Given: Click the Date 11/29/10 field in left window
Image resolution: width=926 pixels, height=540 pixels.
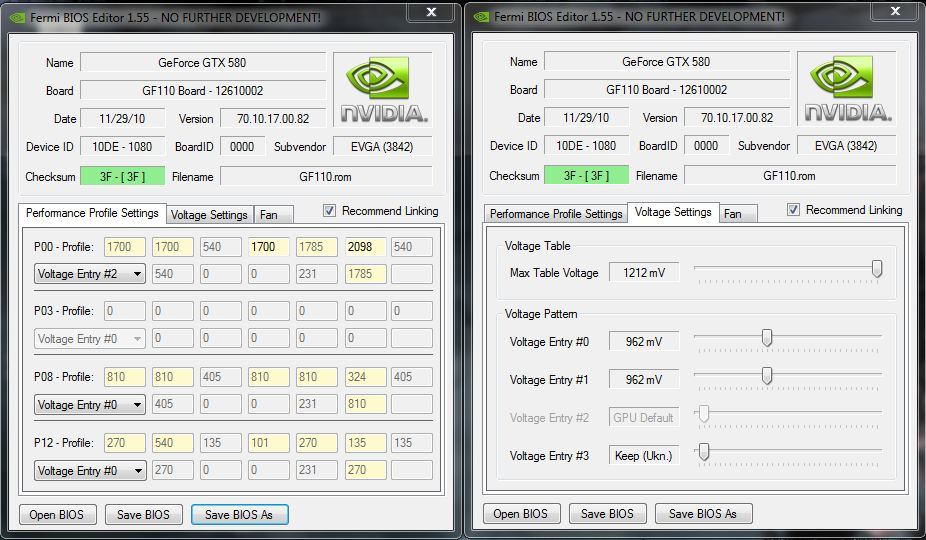Looking at the screenshot, I should point(122,118).
